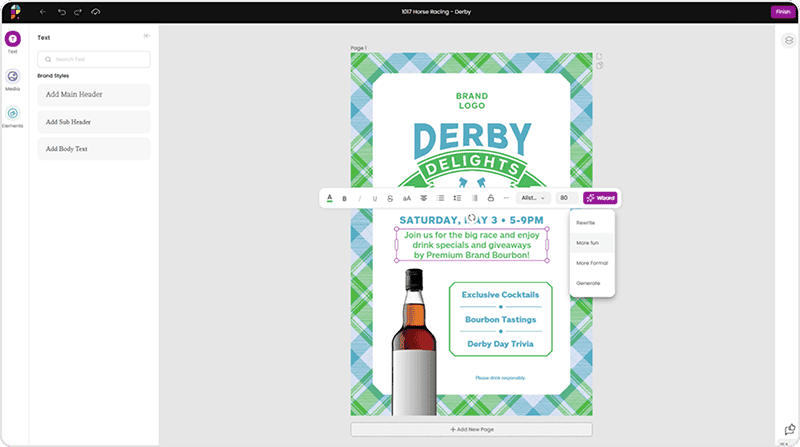Click the document title '1017 Horse Racing - Derby'
Viewport: 800px width, 447px height.
coord(436,12)
